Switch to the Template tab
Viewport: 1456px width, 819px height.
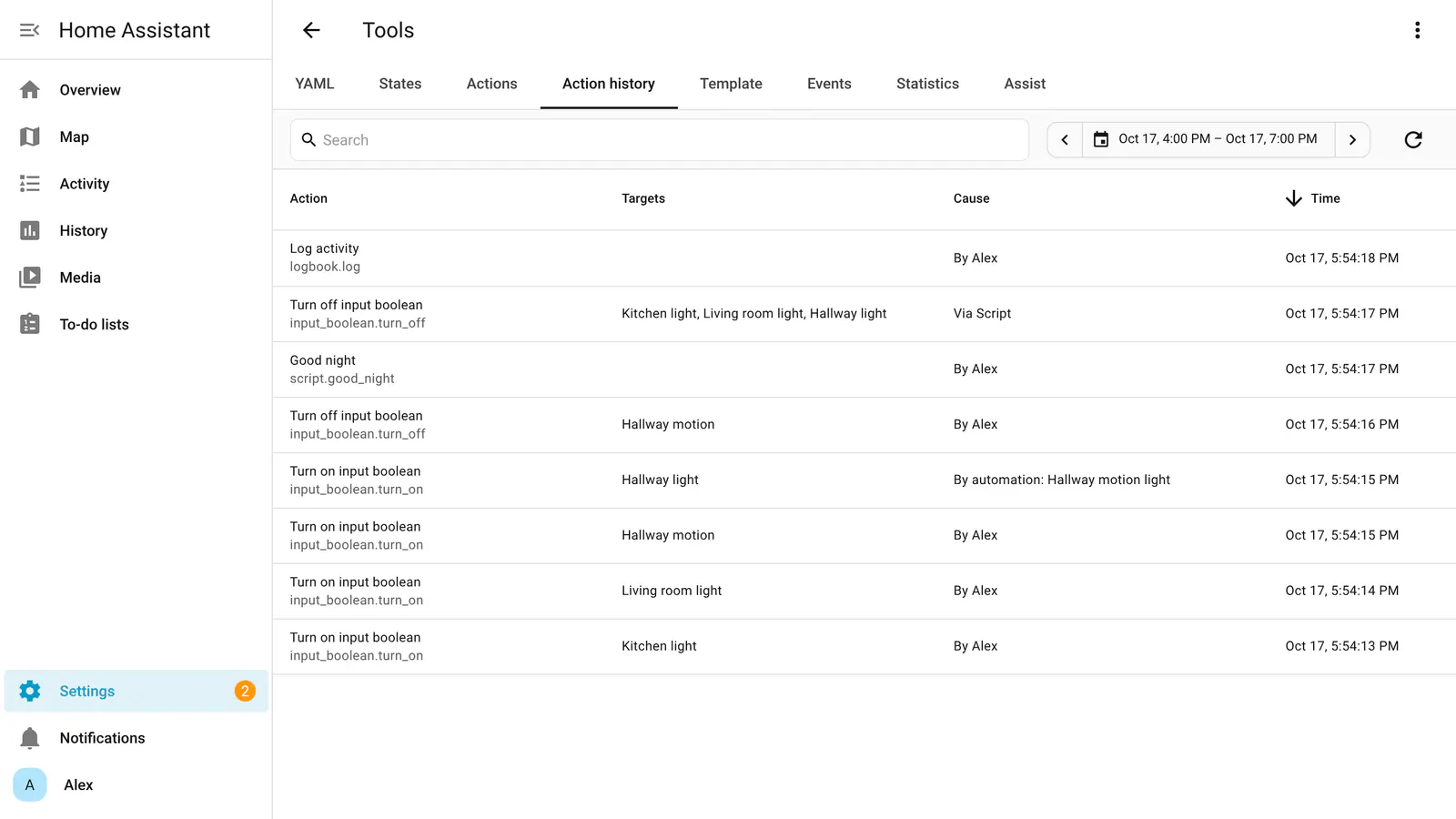tap(731, 84)
